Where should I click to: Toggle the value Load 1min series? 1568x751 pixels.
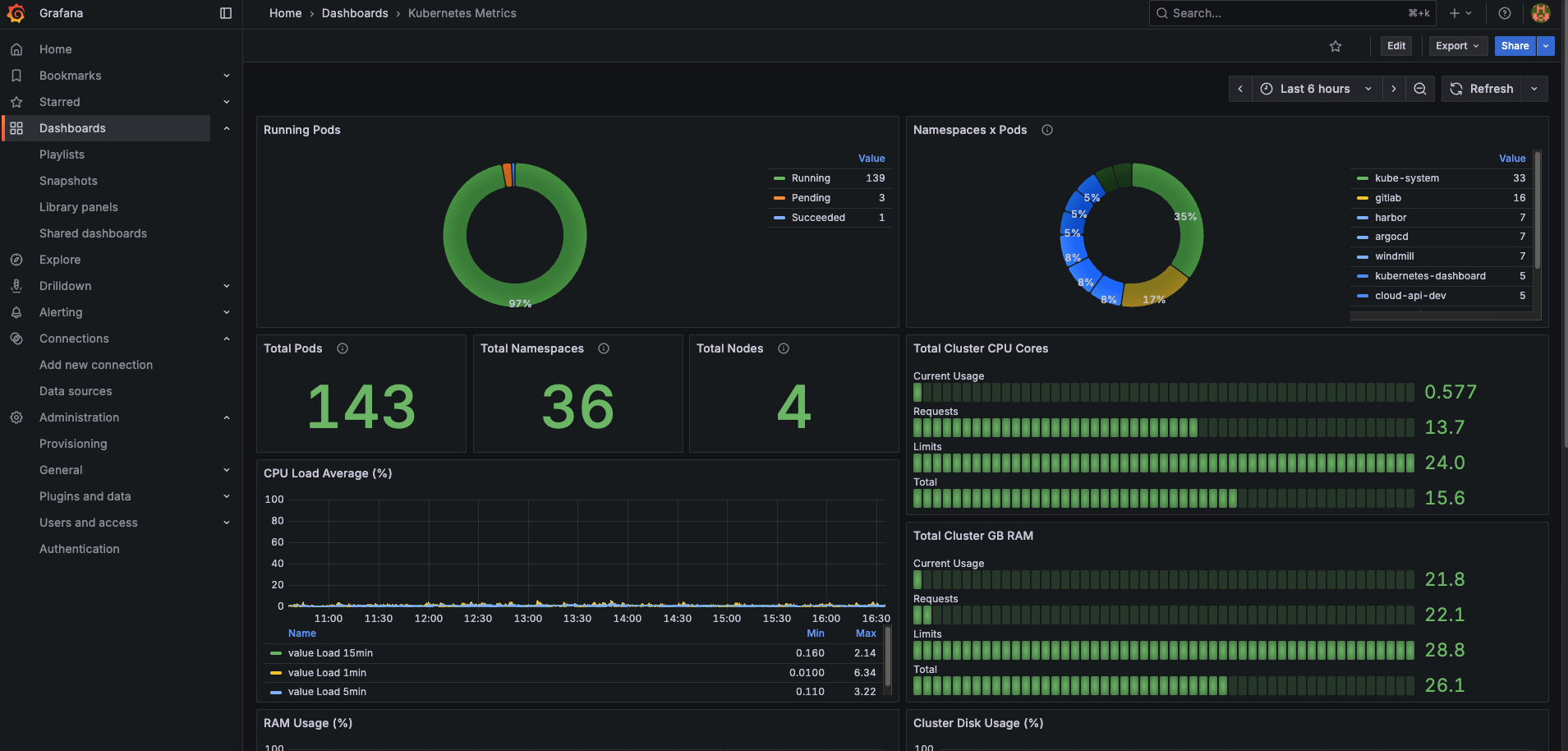point(327,672)
